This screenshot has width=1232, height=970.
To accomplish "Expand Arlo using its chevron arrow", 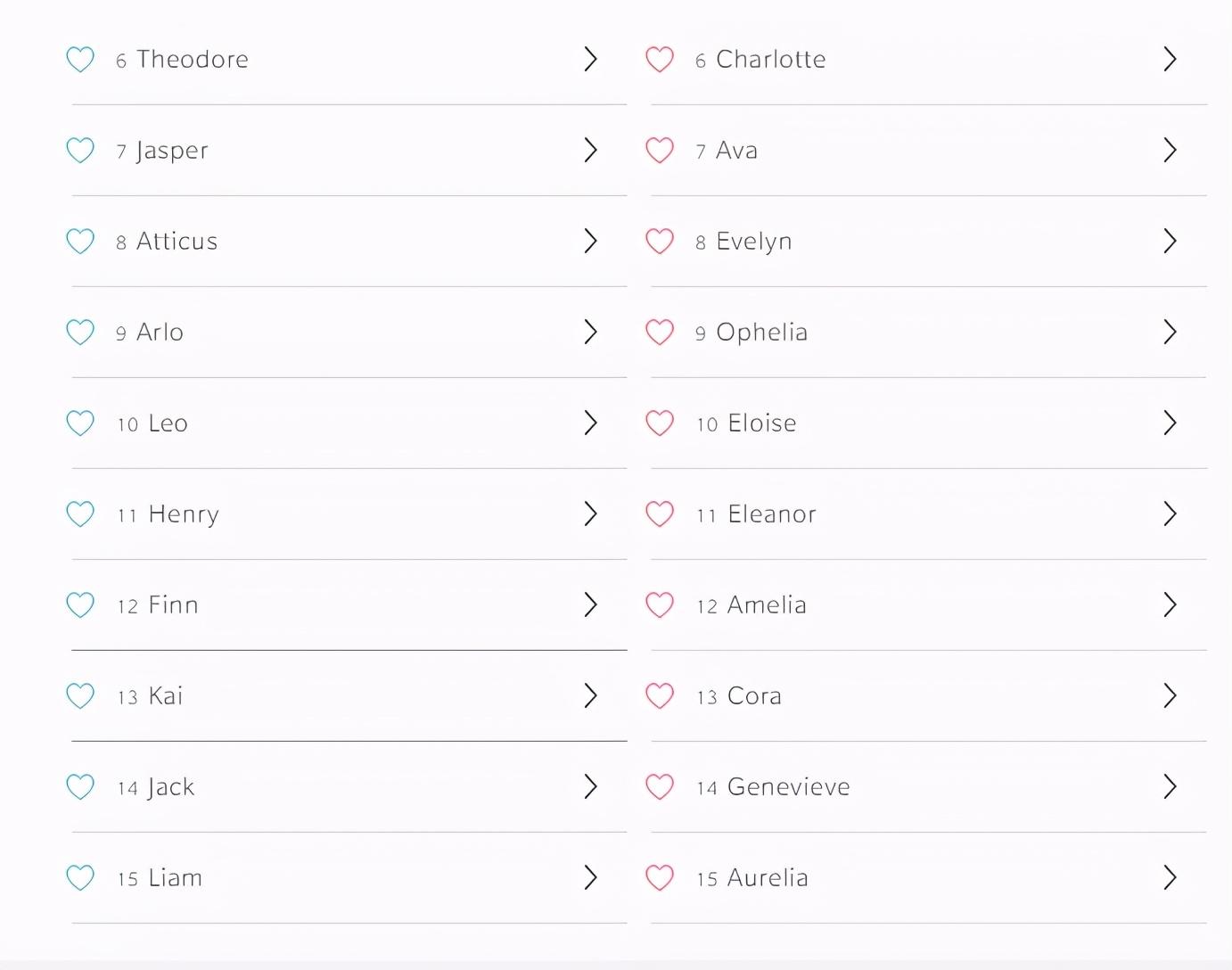I will [590, 333].
